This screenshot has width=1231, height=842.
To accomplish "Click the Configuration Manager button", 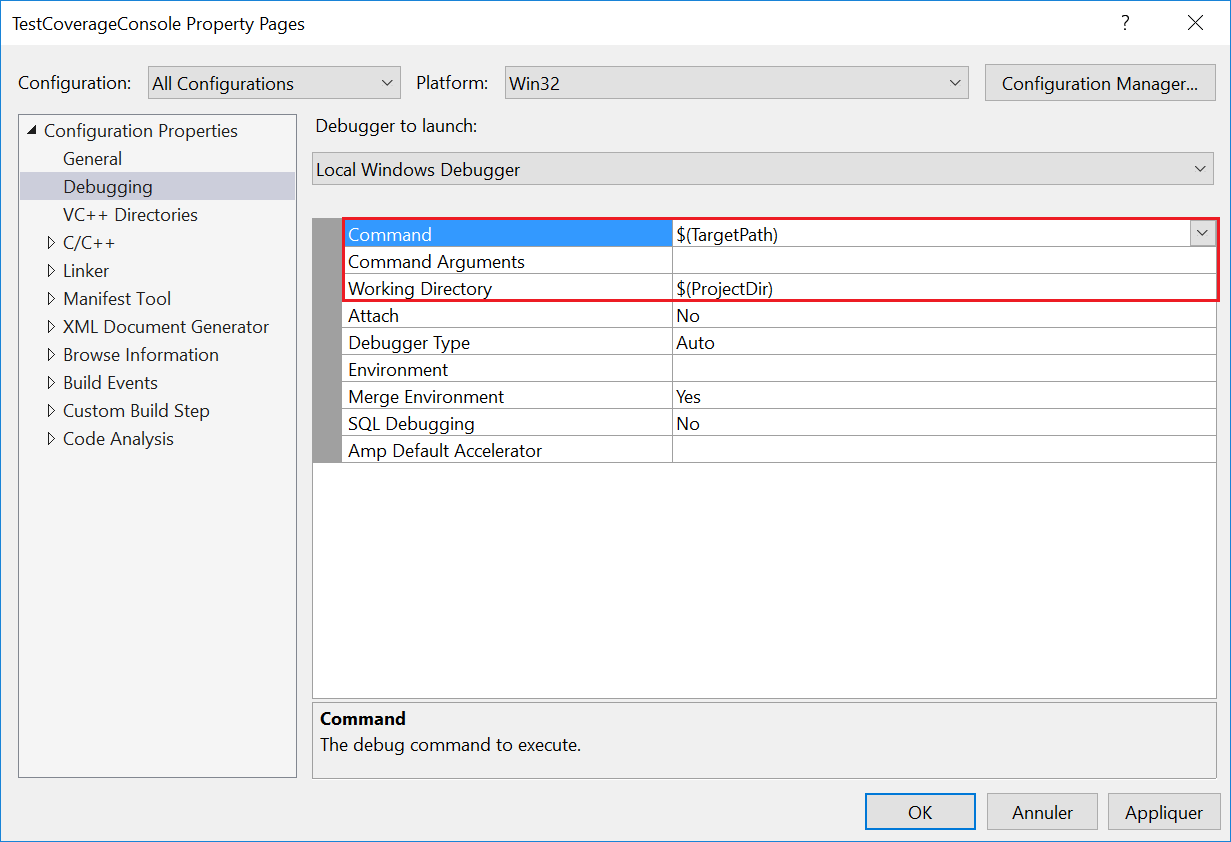I will (x=1099, y=84).
